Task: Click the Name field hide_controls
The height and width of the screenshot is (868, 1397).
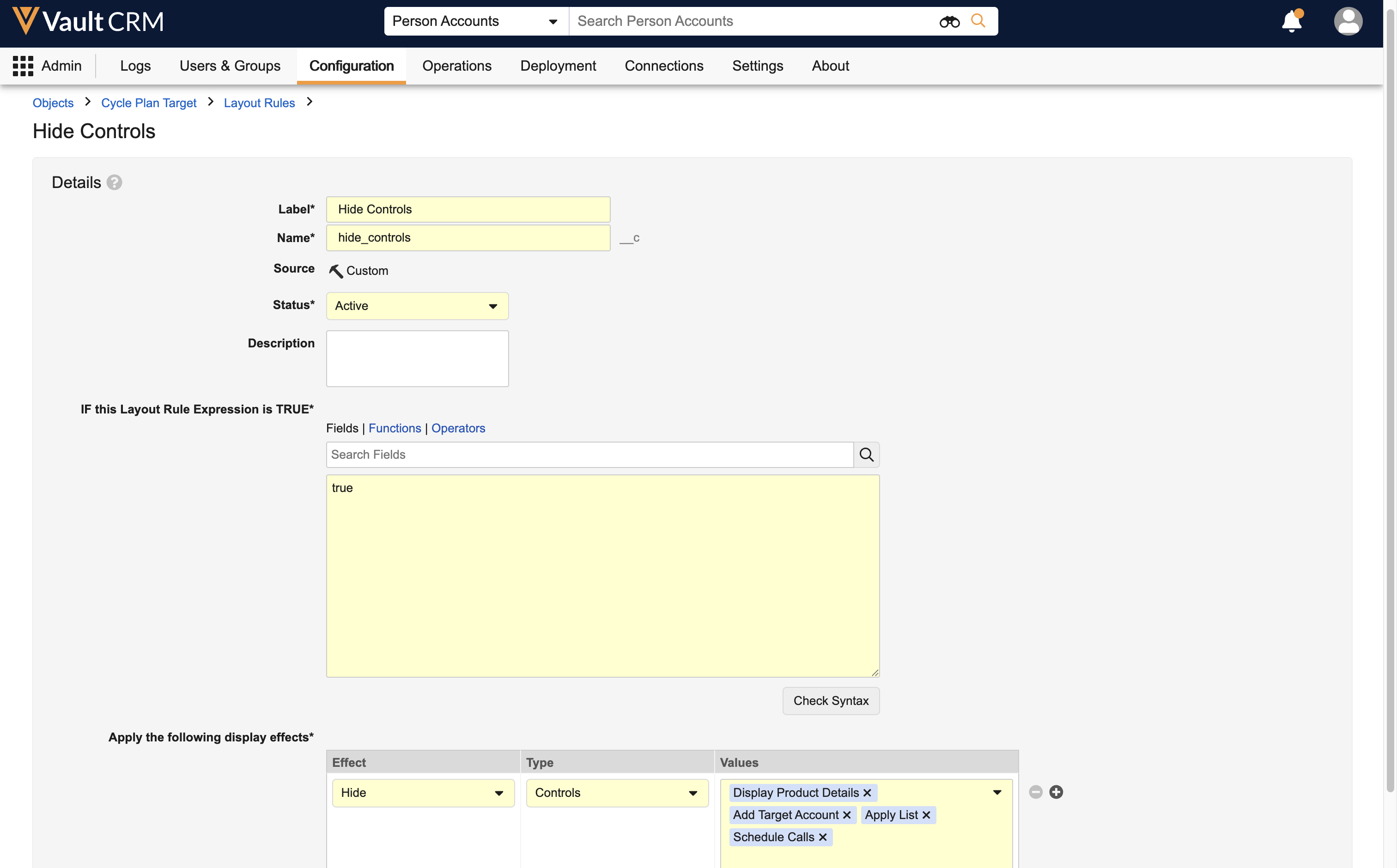Action: (468, 237)
